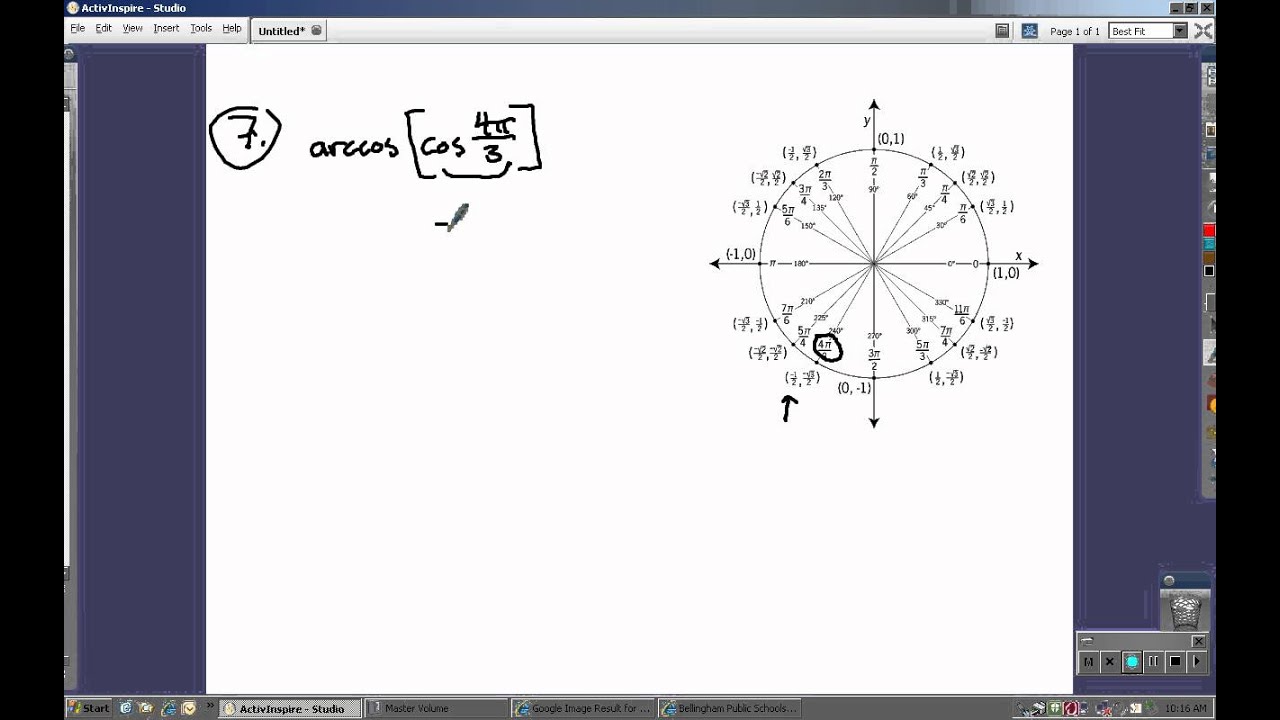Click the unit circle diagram image

click(873, 264)
